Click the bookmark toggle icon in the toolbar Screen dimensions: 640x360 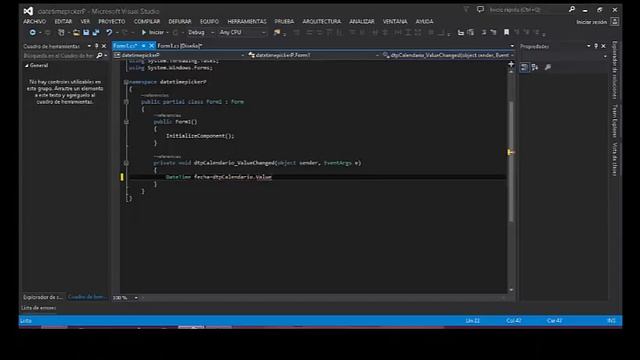pos(506,32)
